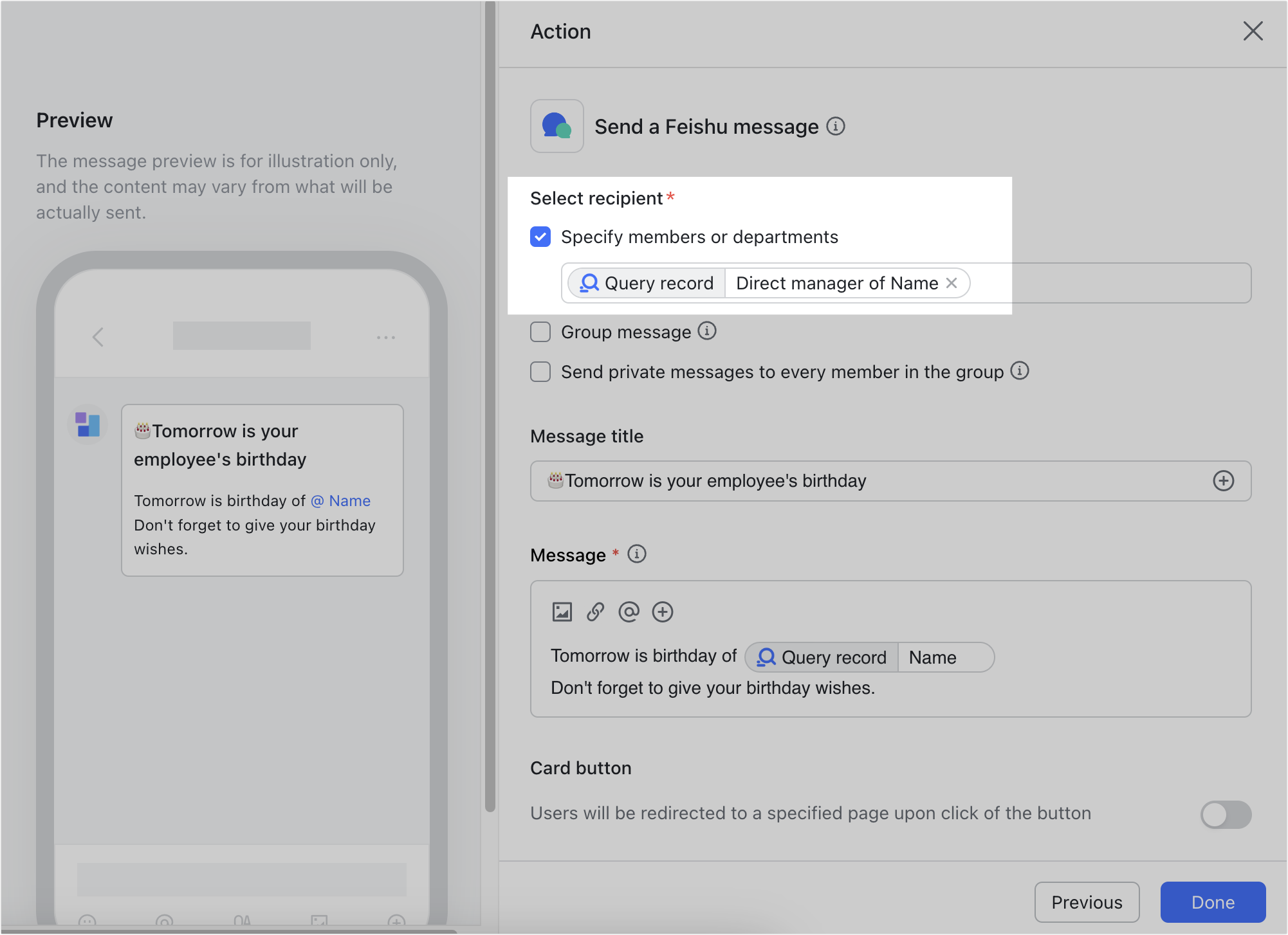
Task: Click the back chevron in phone preview
Action: pyautogui.click(x=98, y=337)
